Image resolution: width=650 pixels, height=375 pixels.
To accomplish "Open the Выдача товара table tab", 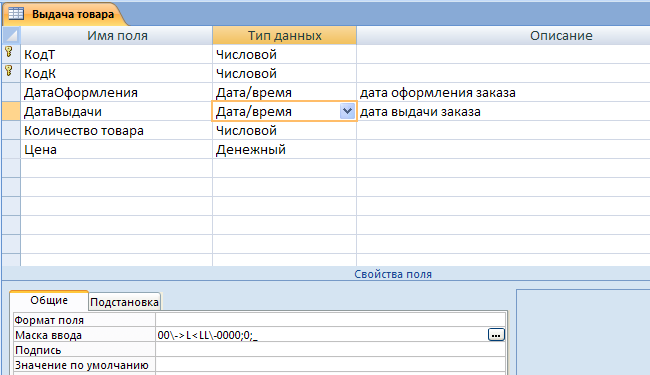I will coord(62,14).
